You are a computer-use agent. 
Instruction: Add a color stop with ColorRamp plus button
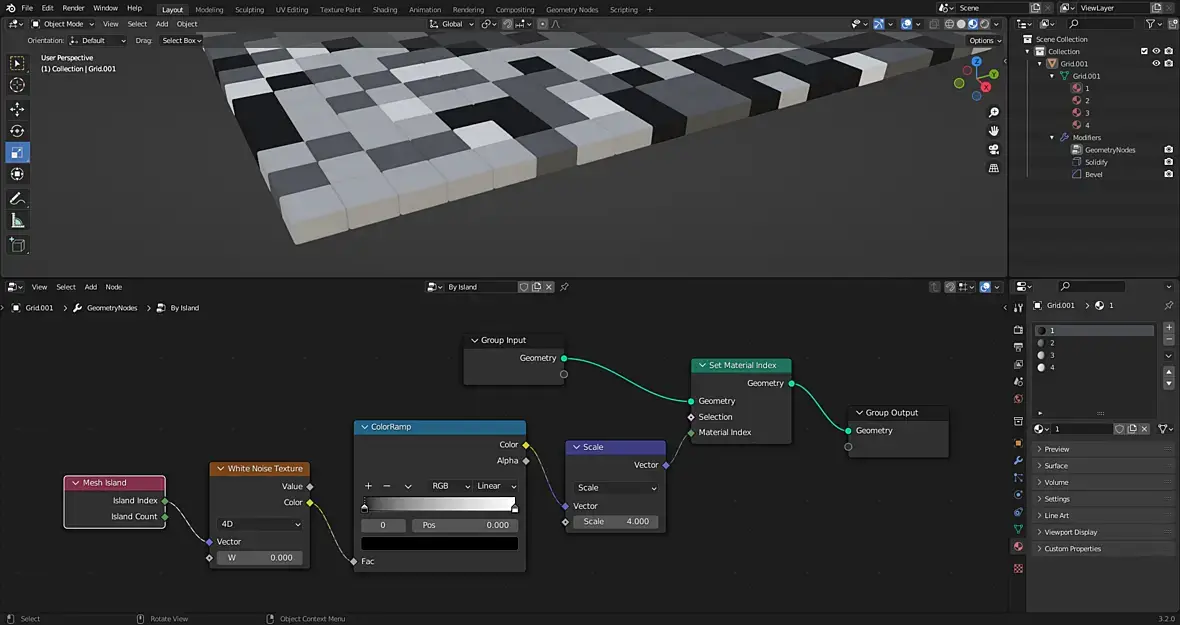click(368, 486)
